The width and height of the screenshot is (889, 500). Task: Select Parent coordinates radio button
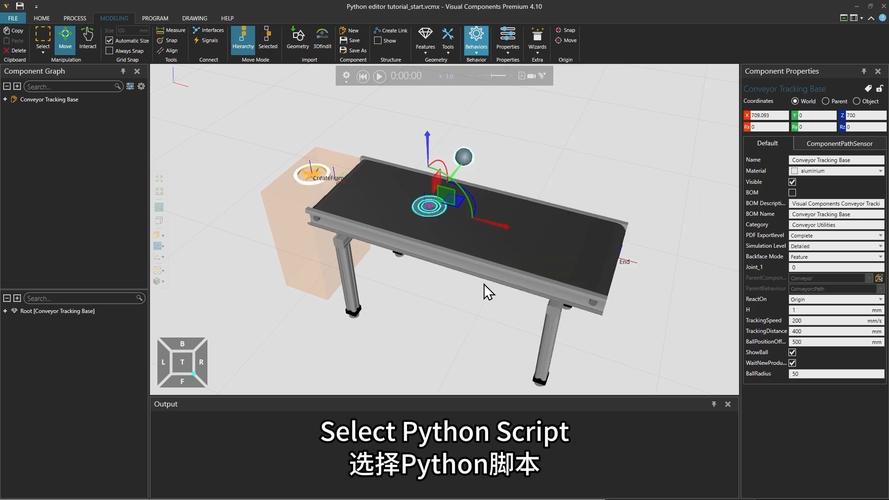tap(826, 101)
